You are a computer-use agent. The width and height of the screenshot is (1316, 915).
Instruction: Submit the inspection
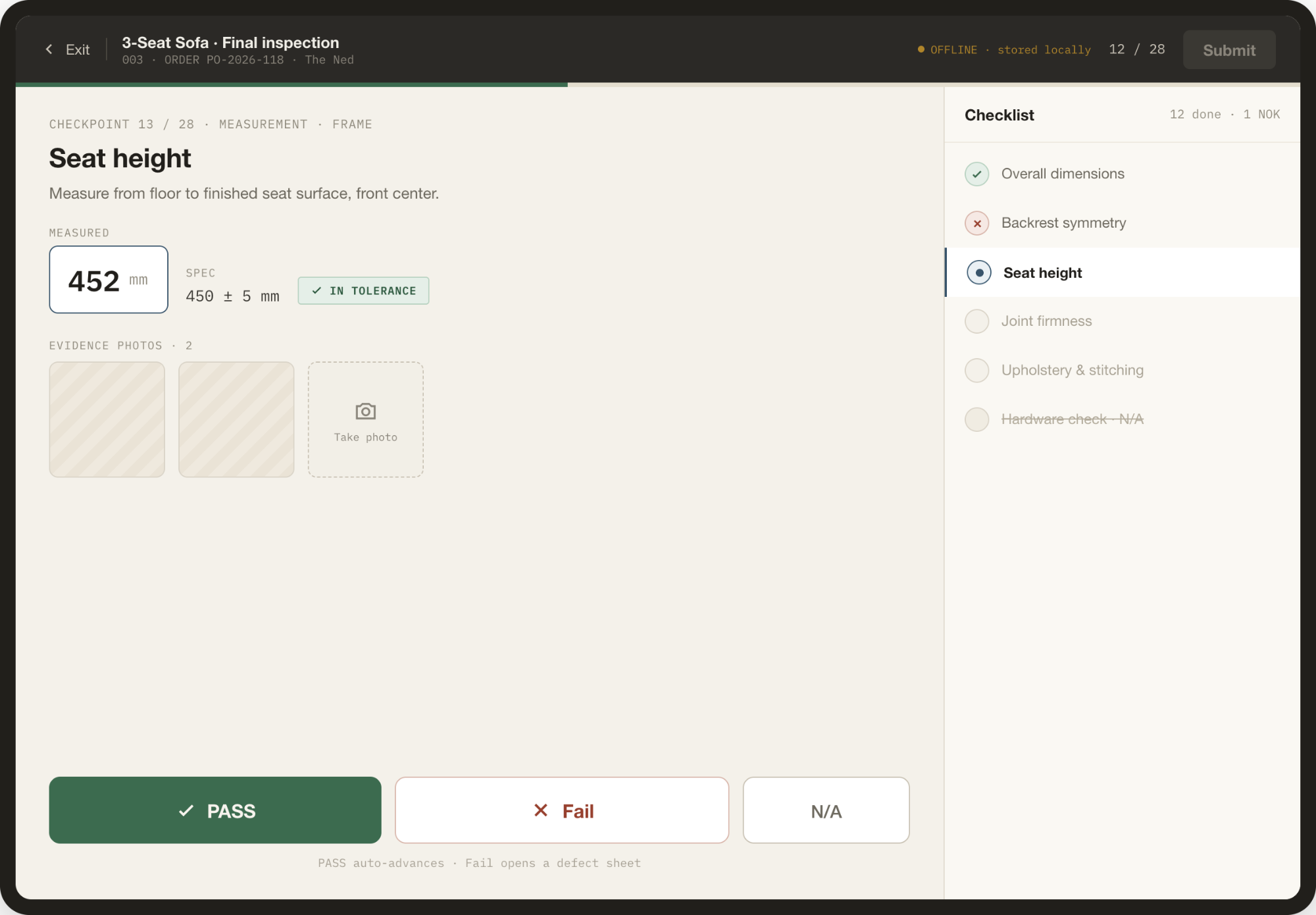coord(1229,49)
